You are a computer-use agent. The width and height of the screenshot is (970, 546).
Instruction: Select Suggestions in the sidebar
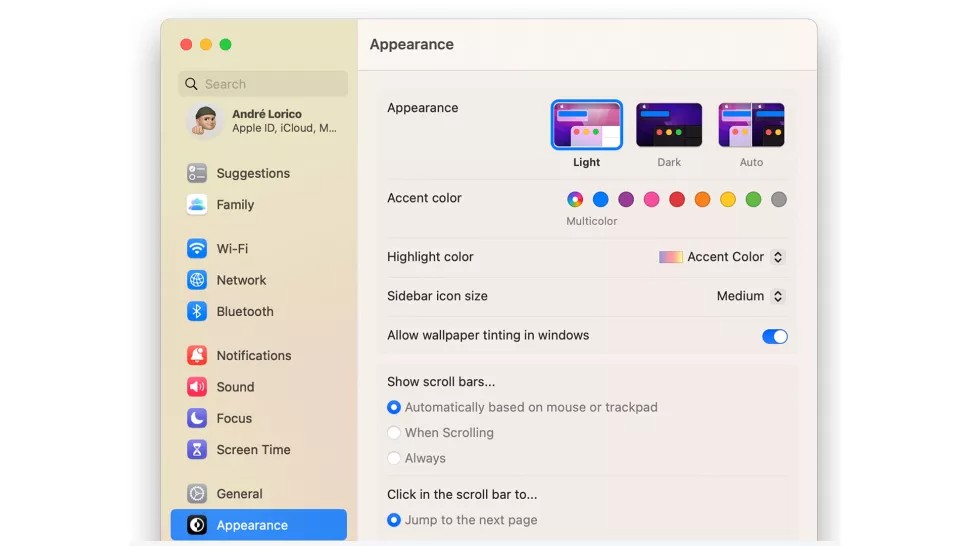(x=253, y=173)
